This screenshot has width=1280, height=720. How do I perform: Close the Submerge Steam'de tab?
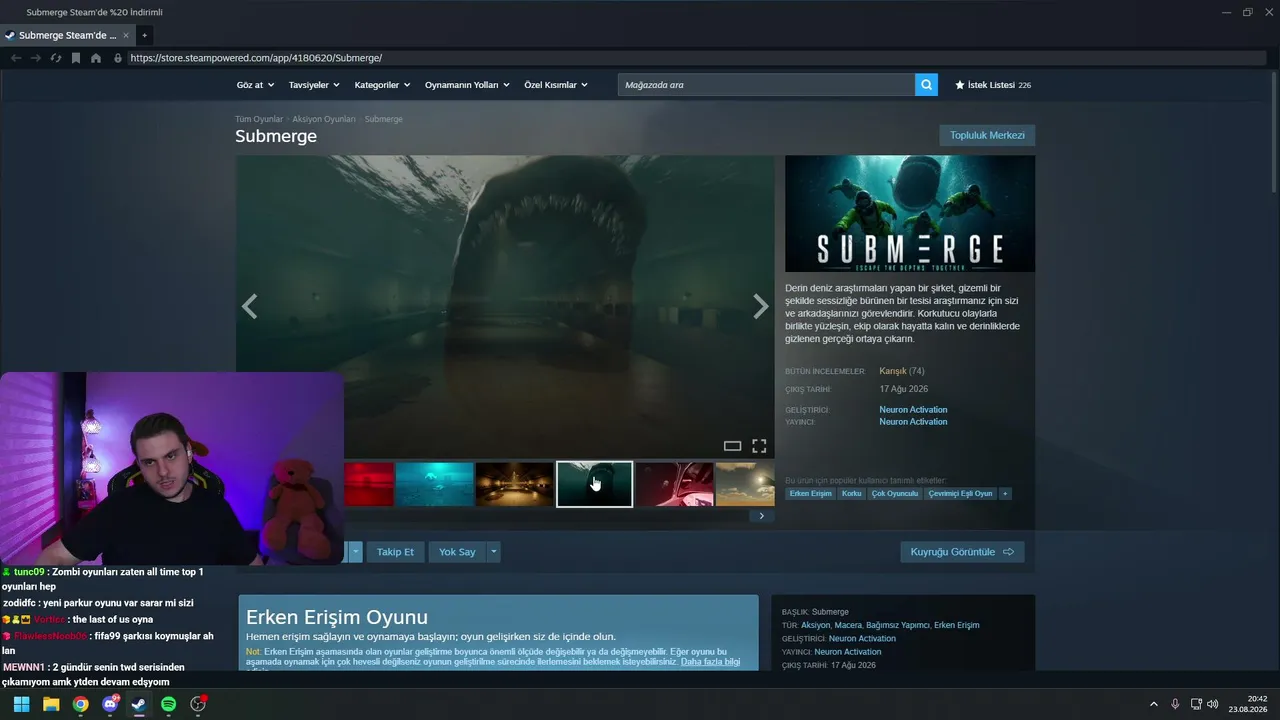[126, 35]
